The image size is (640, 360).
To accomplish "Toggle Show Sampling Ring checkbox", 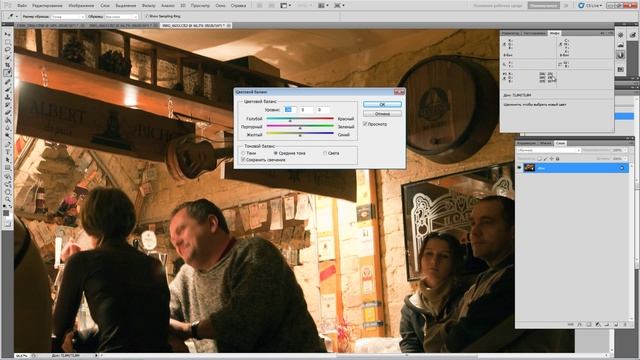I will click(x=146, y=16).
